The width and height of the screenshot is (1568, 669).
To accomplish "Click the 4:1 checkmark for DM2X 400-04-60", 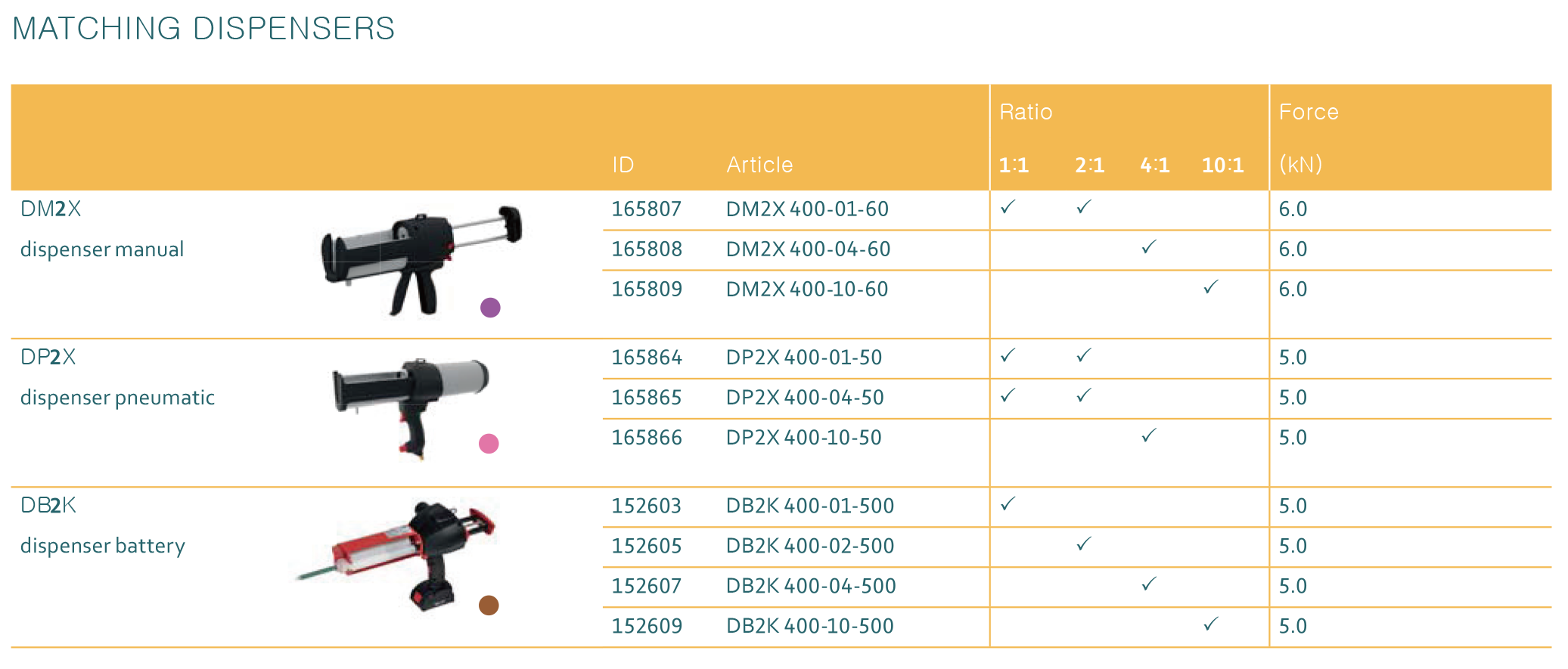I will [x=1149, y=247].
